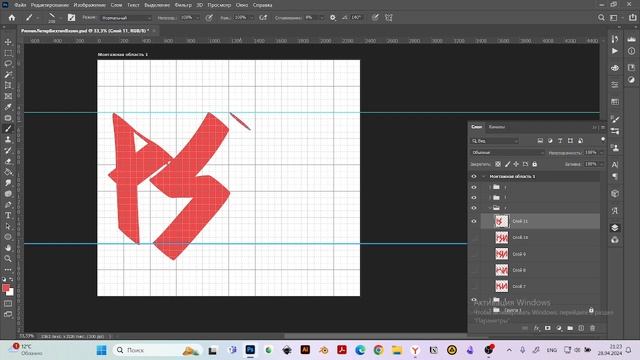
Task: Select the Frame tool
Action: click(x=8, y=96)
